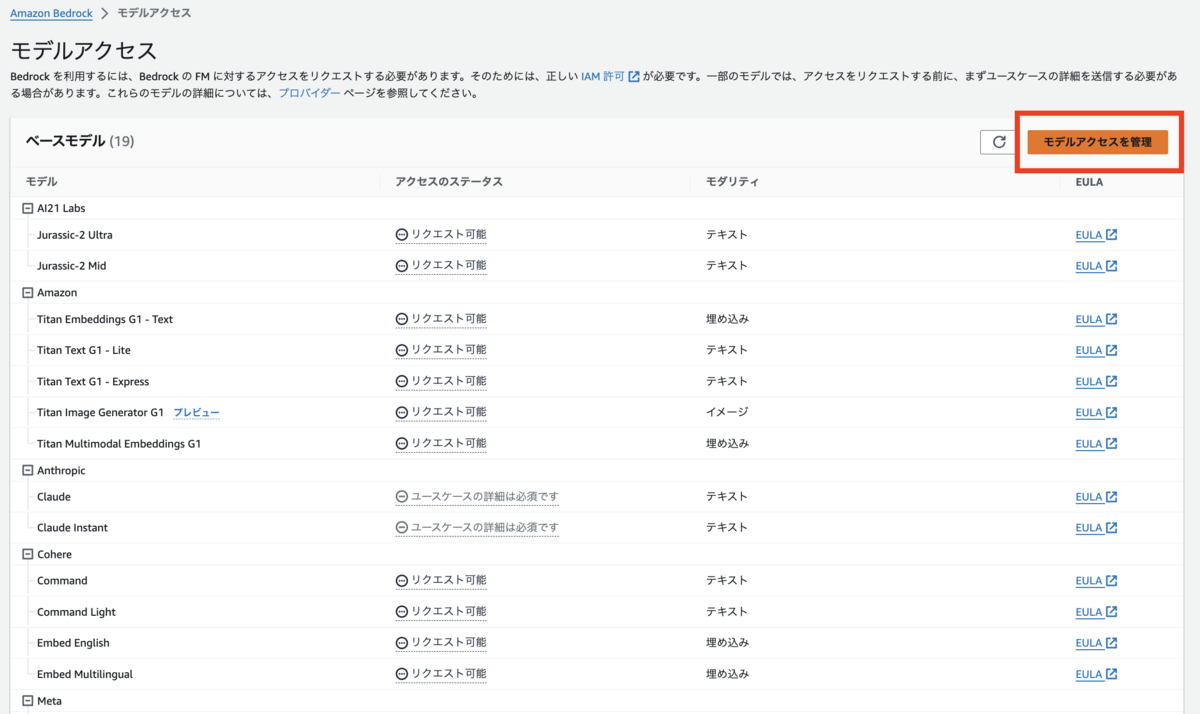Collapse the Anthropic provider group
Viewport: 1200px width, 714px height.
pyautogui.click(x=28, y=471)
